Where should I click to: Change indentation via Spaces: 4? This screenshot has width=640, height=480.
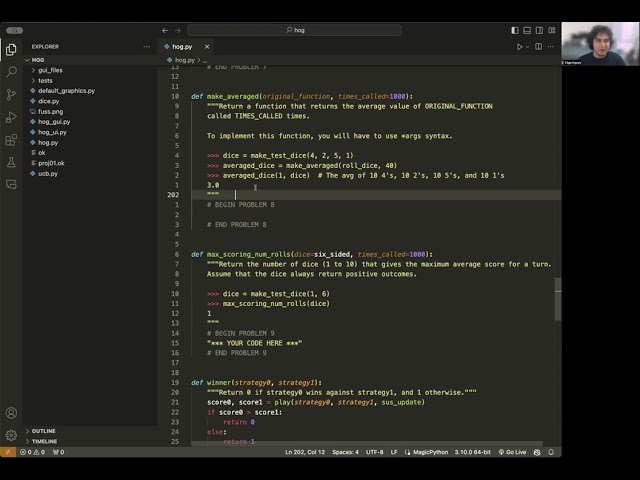coord(345,452)
